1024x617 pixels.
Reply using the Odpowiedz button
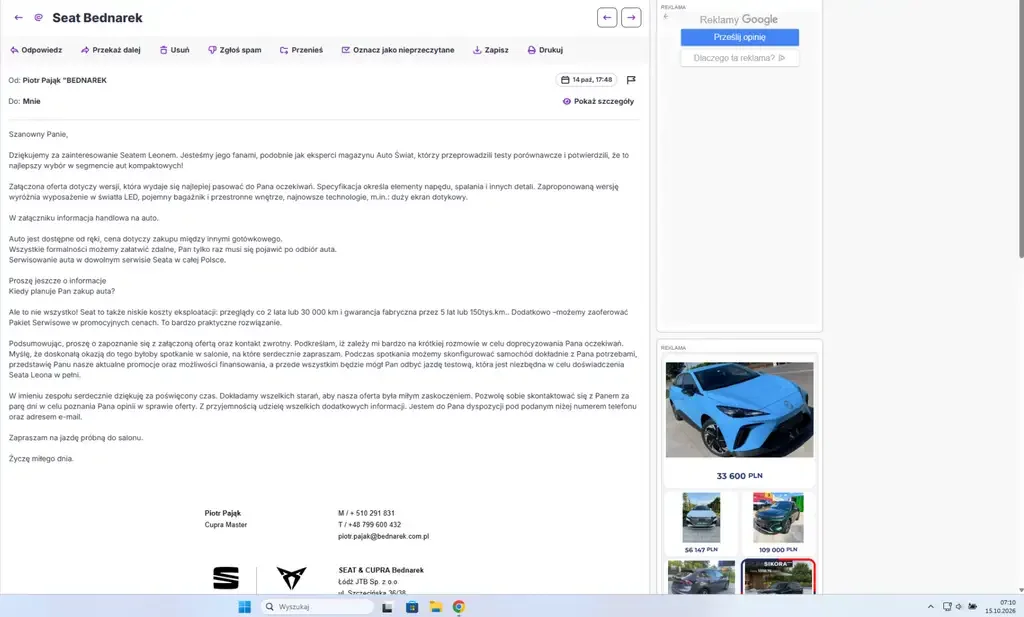[x=36, y=50]
